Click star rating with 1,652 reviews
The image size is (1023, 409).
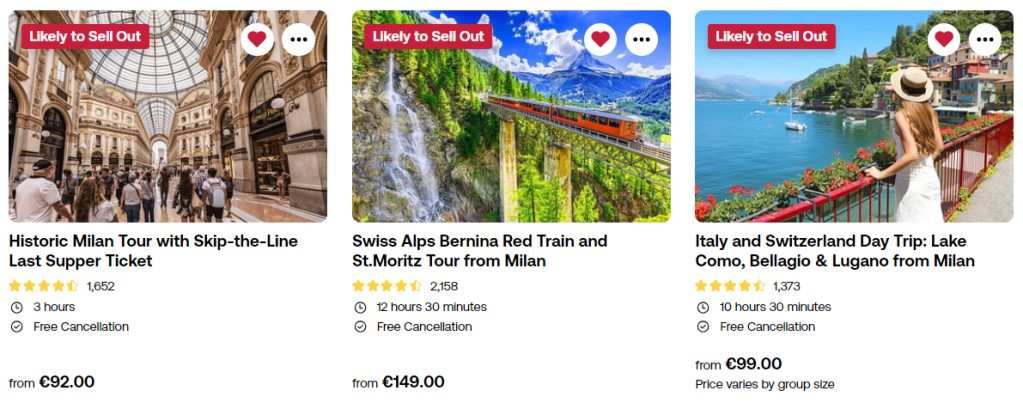44,286
